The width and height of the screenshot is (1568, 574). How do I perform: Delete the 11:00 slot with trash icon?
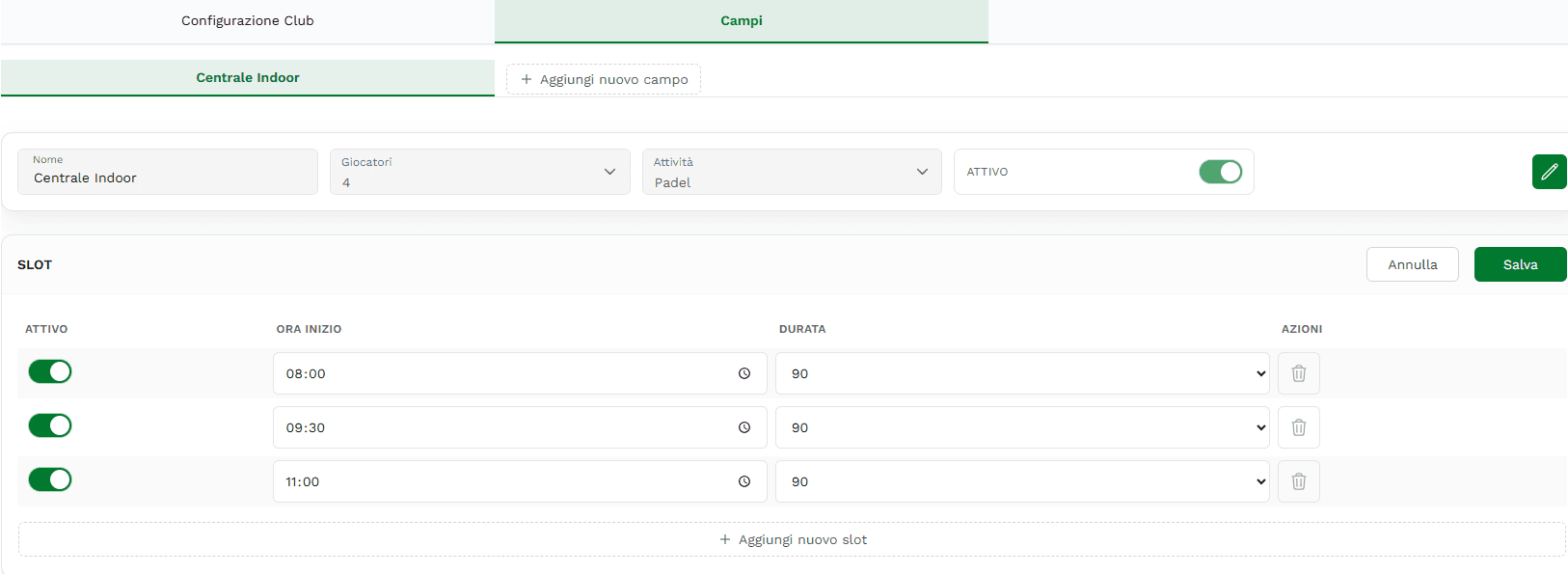(x=1298, y=481)
